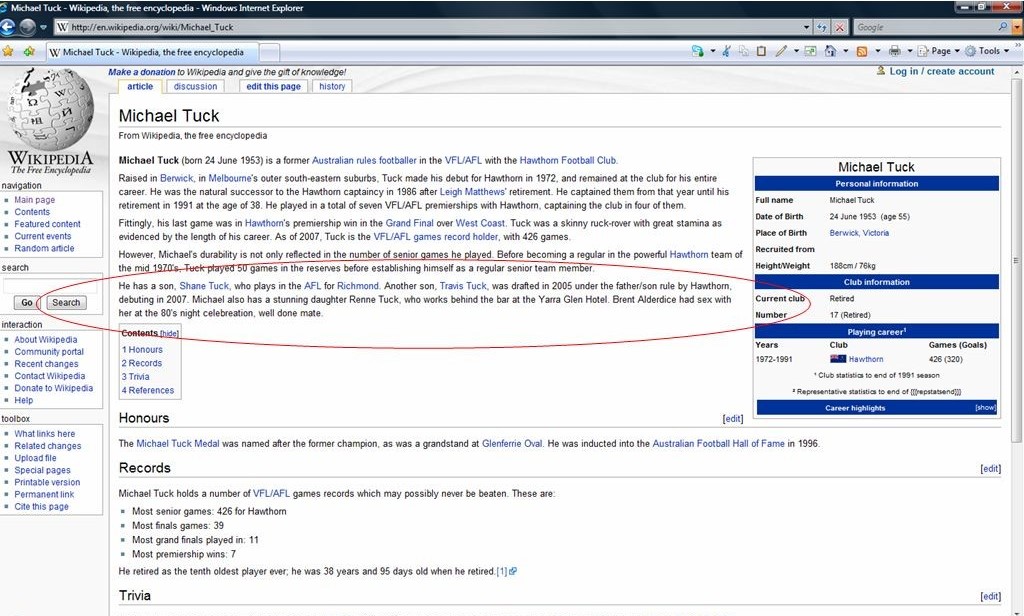
Task: Open the Home button dropdown arrow
Action: coord(845,51)
